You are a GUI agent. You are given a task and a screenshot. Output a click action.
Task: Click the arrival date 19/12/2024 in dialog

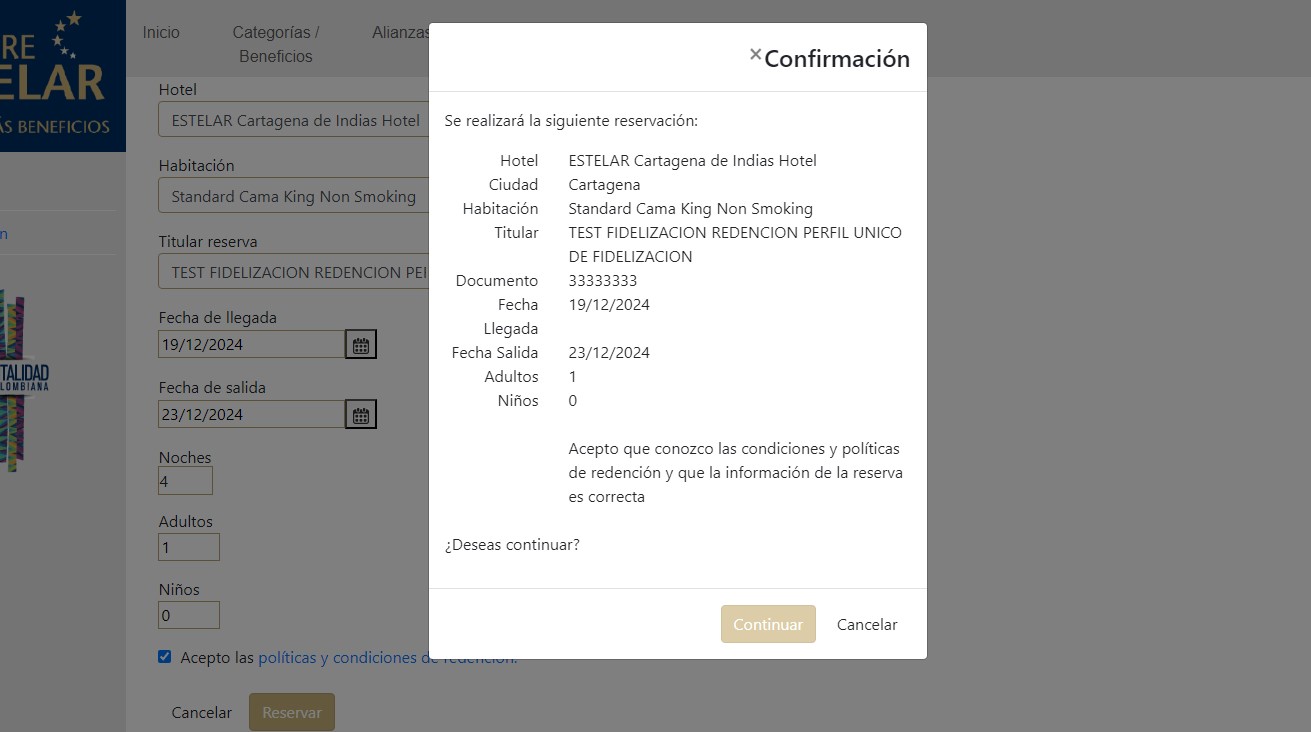(609, 305)
